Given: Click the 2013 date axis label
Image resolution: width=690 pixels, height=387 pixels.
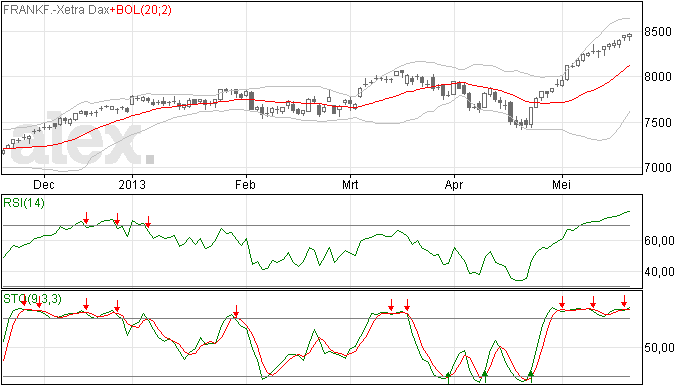Looking at the screenshot, I should [132, 184].
